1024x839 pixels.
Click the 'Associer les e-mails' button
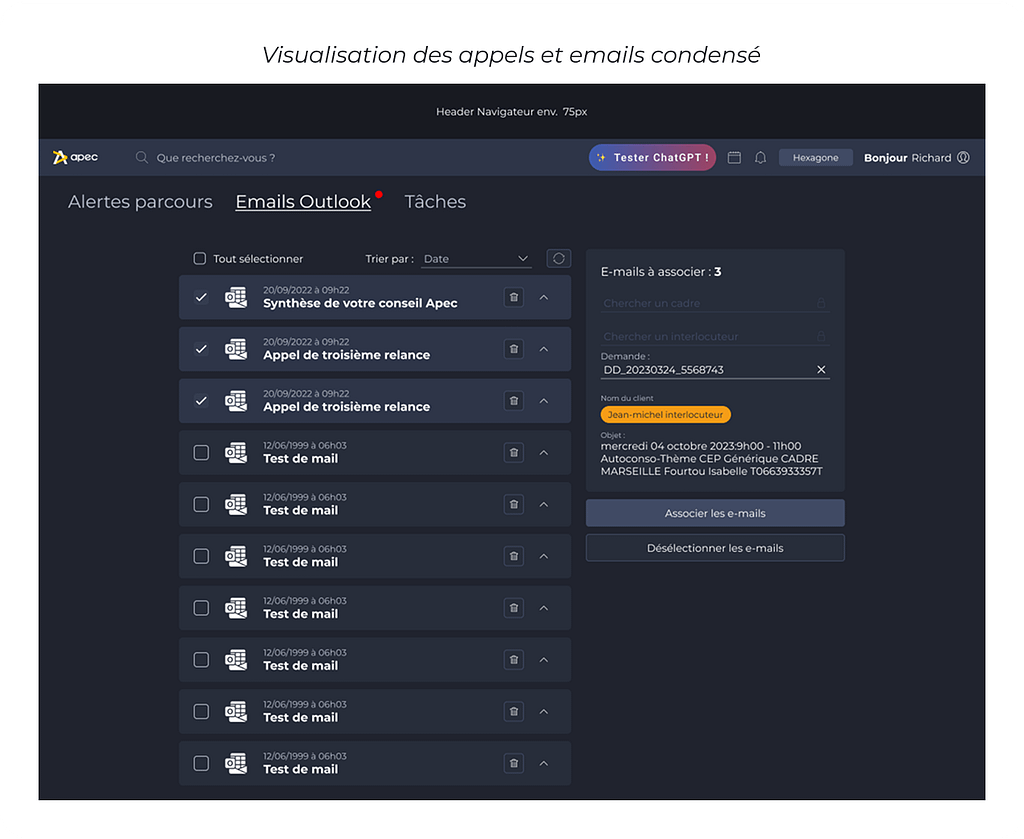coord(715,513)
